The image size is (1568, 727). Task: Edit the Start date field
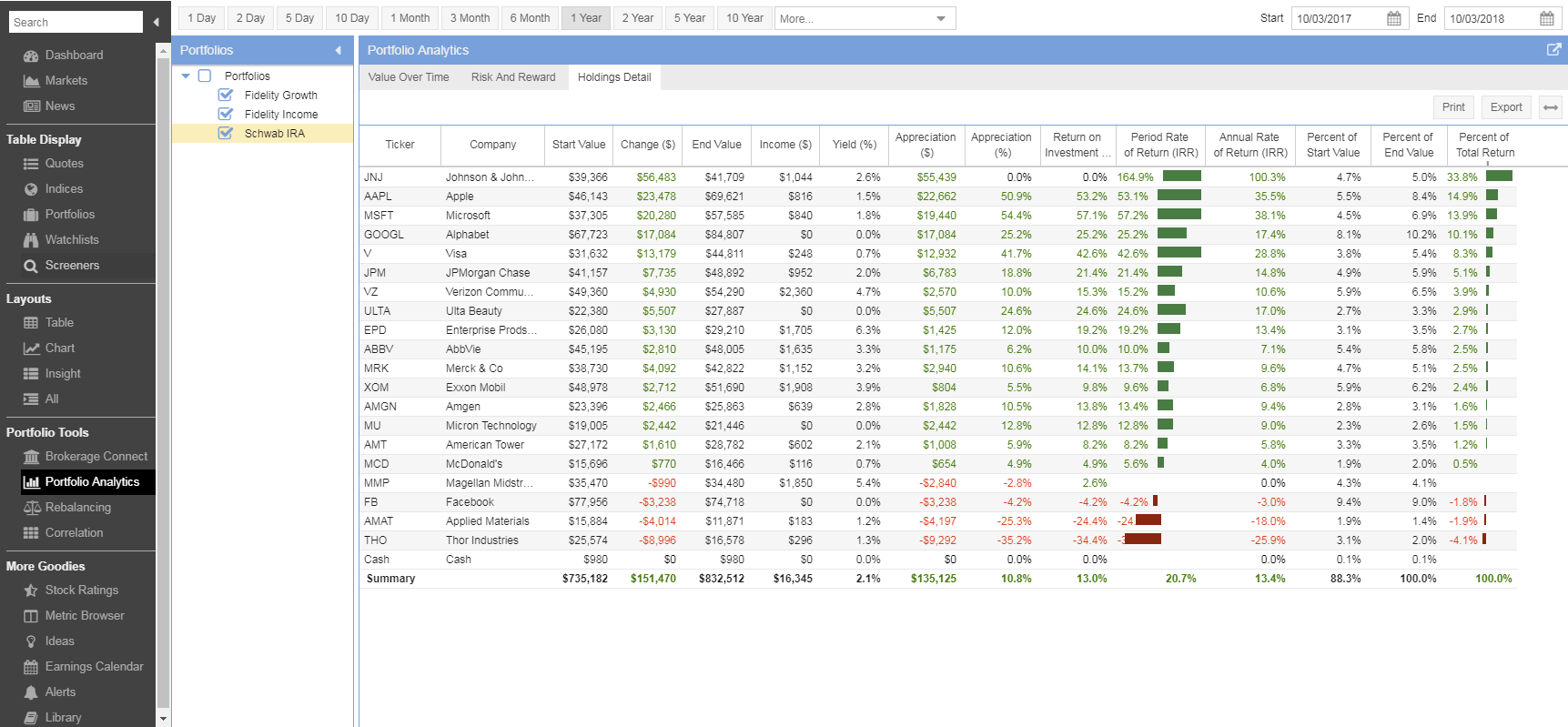tap(1338, 18)
